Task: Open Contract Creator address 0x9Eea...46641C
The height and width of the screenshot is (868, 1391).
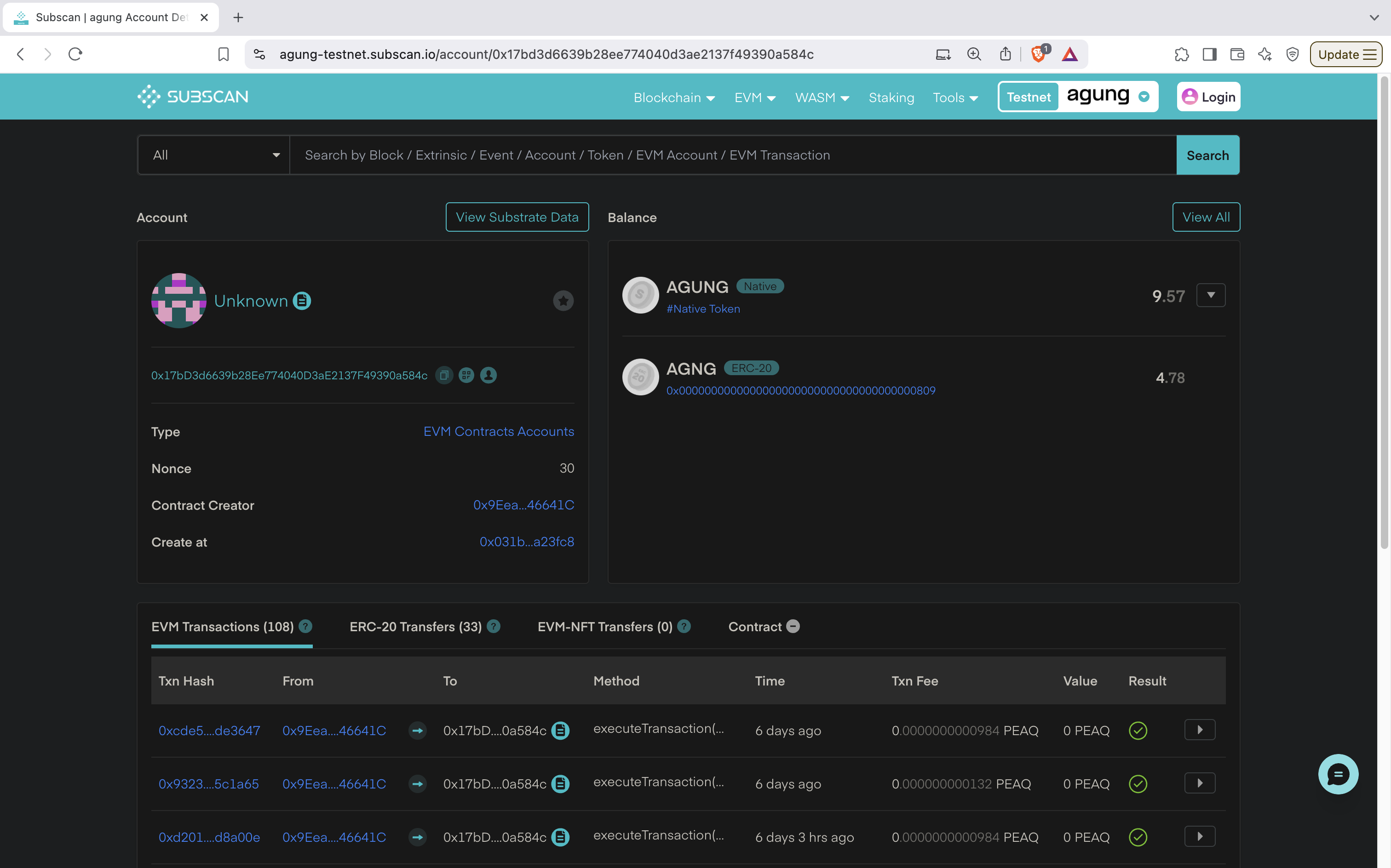Action: click(523, 505)
